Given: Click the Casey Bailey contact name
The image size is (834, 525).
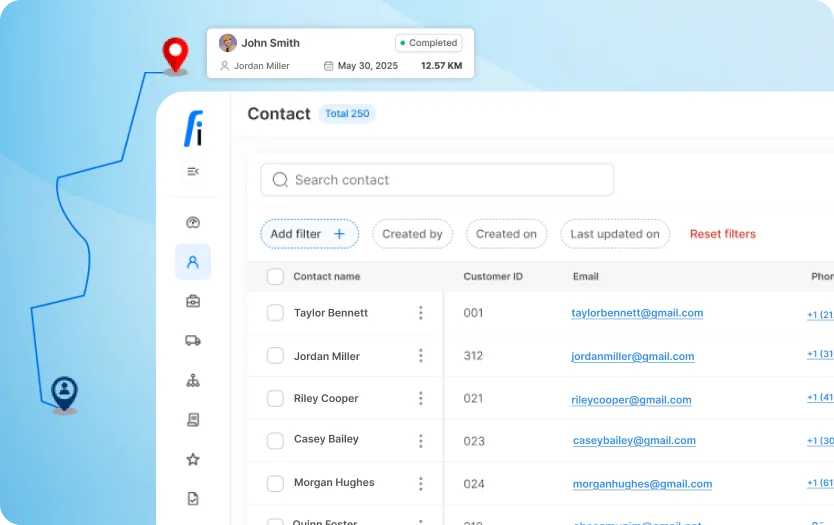Looking at the screenshot, I should [x=326, y=439].
